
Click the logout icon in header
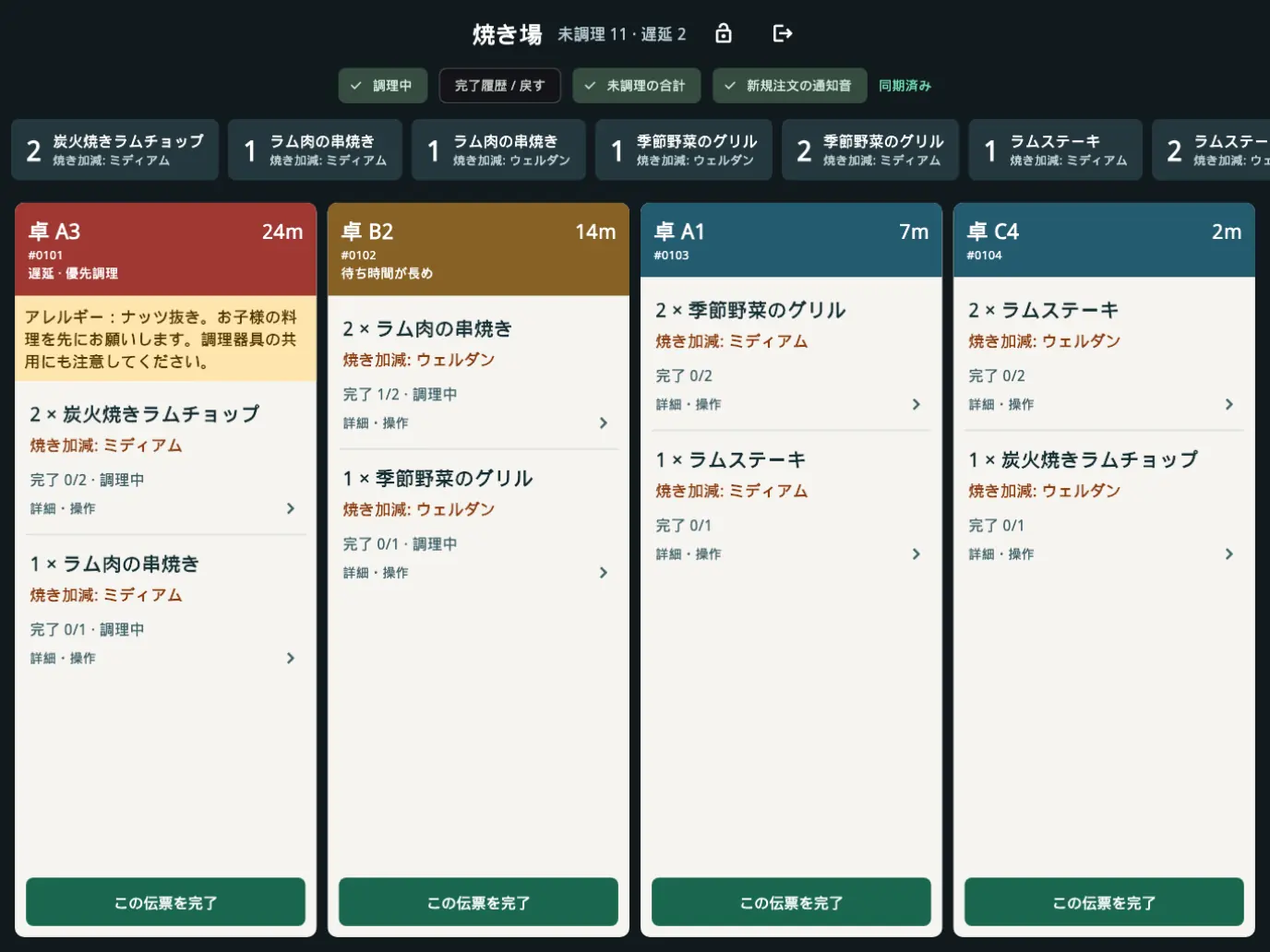[783, 34]
